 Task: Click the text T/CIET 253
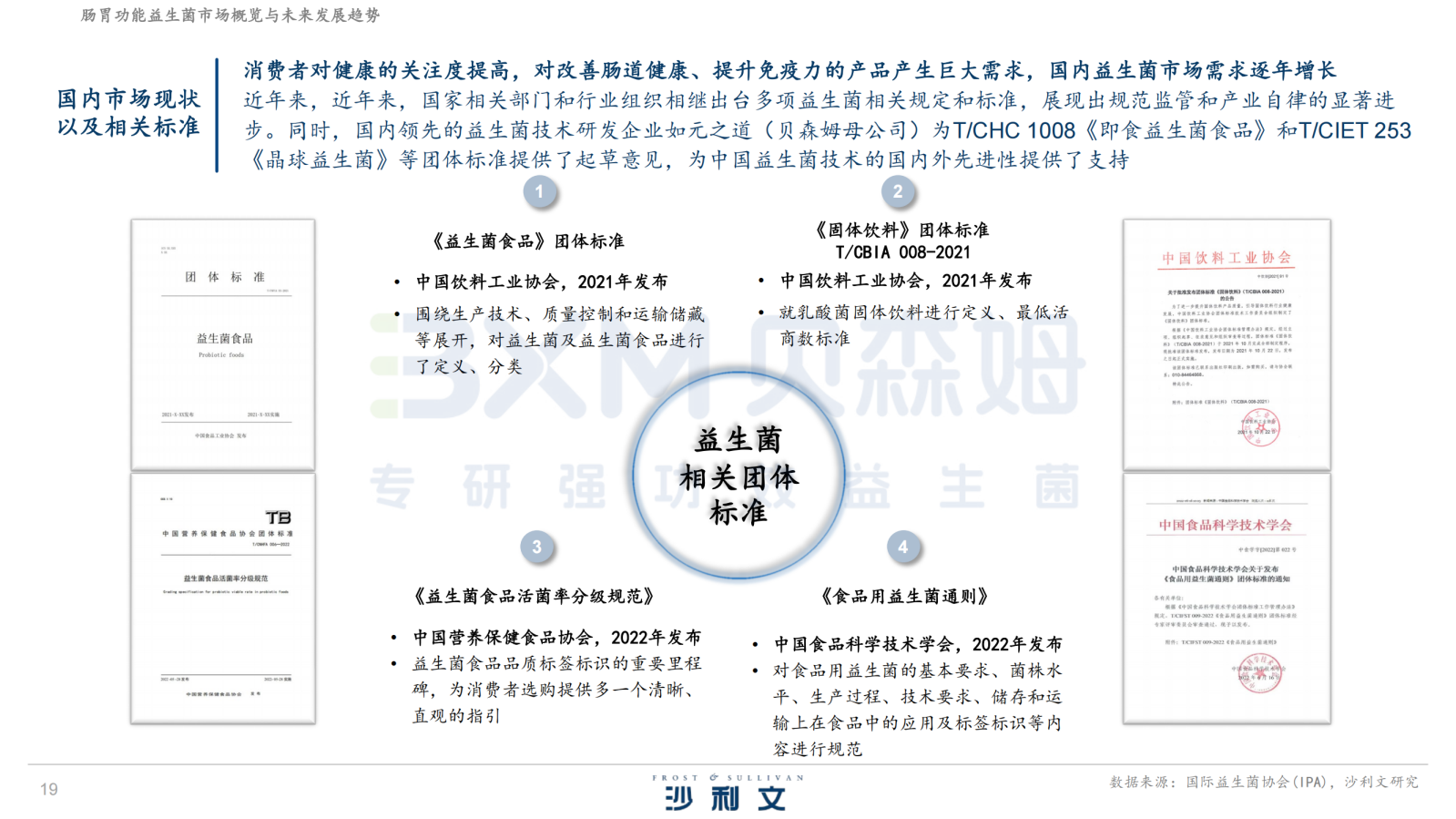pyautogui.click(x=1355, y=130)
